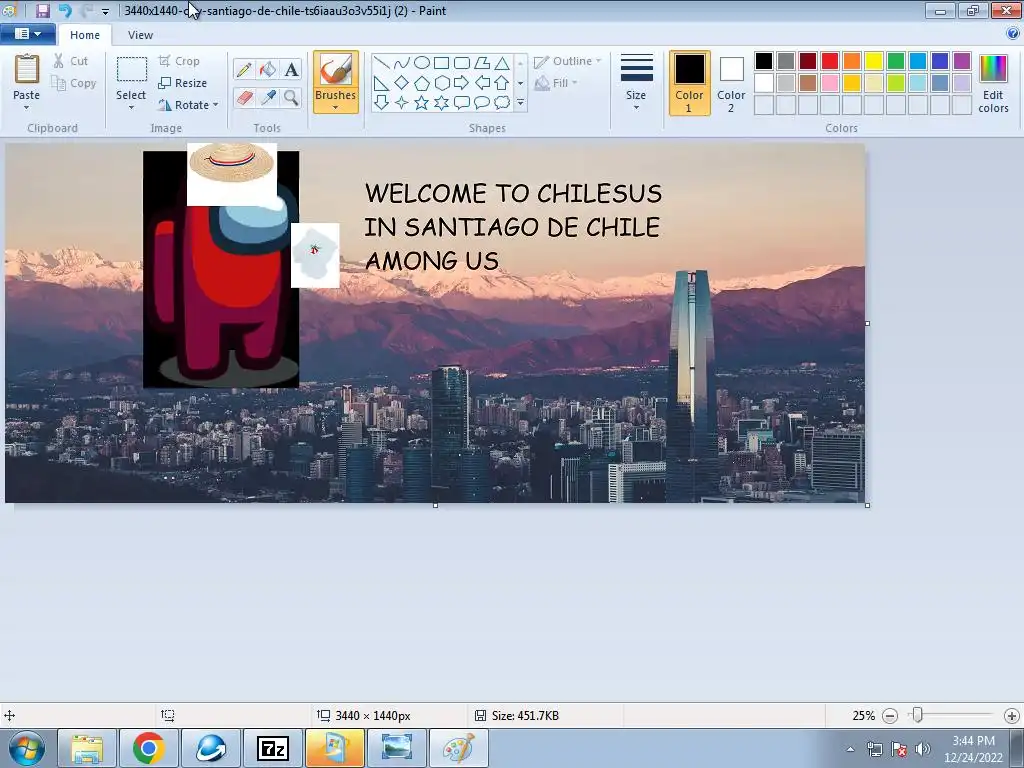Open the Paint file menu button

[x=27, y=34]
